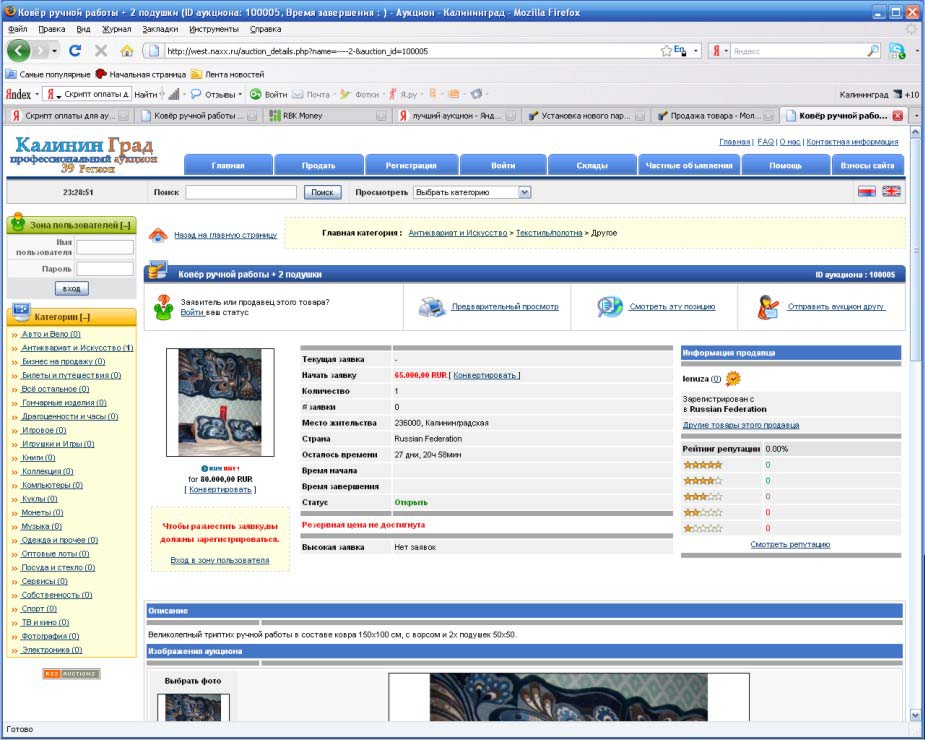
Task: Open the address bar dropdown arrow
Action: 696,51
